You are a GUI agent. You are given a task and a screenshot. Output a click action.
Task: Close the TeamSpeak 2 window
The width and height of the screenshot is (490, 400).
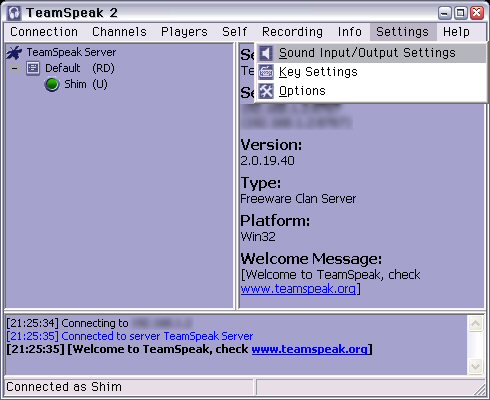click(477, 13)
